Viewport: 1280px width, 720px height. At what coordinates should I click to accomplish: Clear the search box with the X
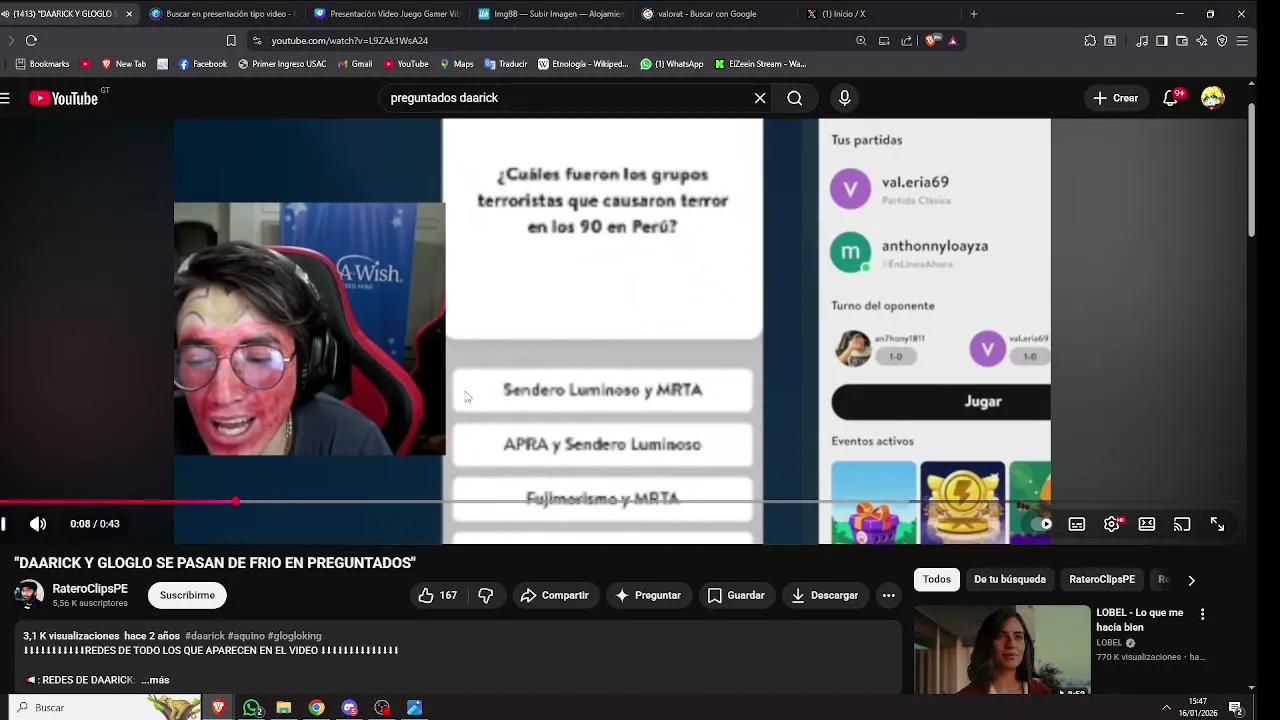pyautogui.click(x=760, y=98)
